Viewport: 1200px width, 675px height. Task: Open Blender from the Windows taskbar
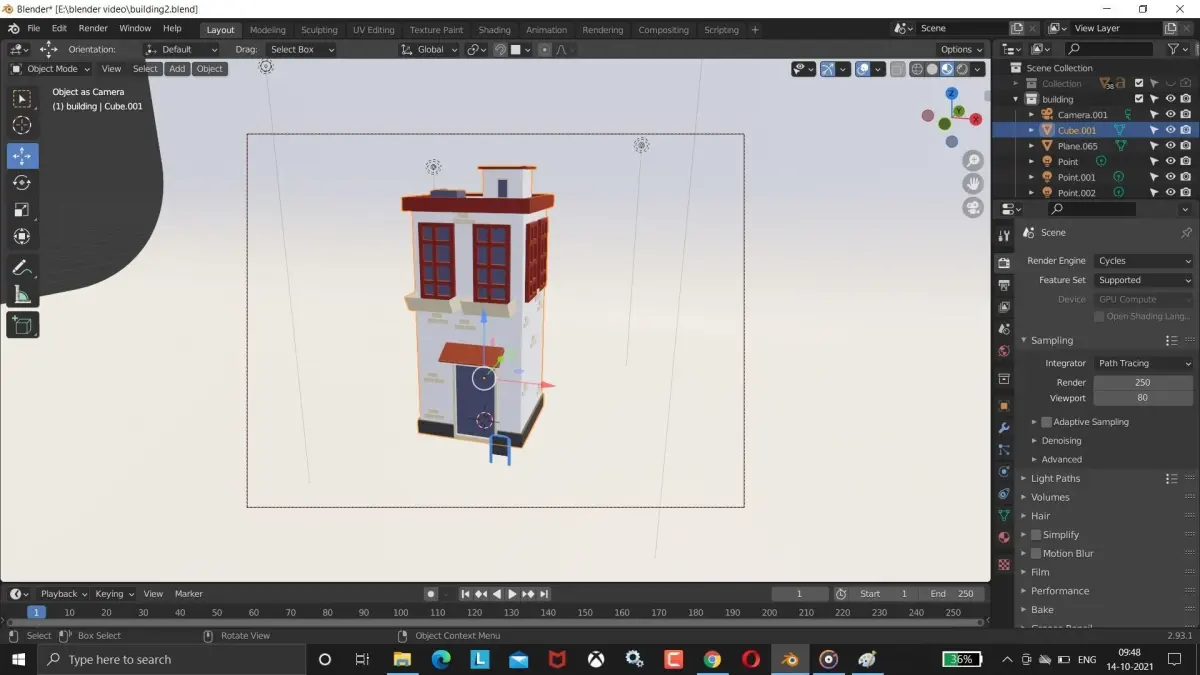pyautogui.click(x=790, y=660)
